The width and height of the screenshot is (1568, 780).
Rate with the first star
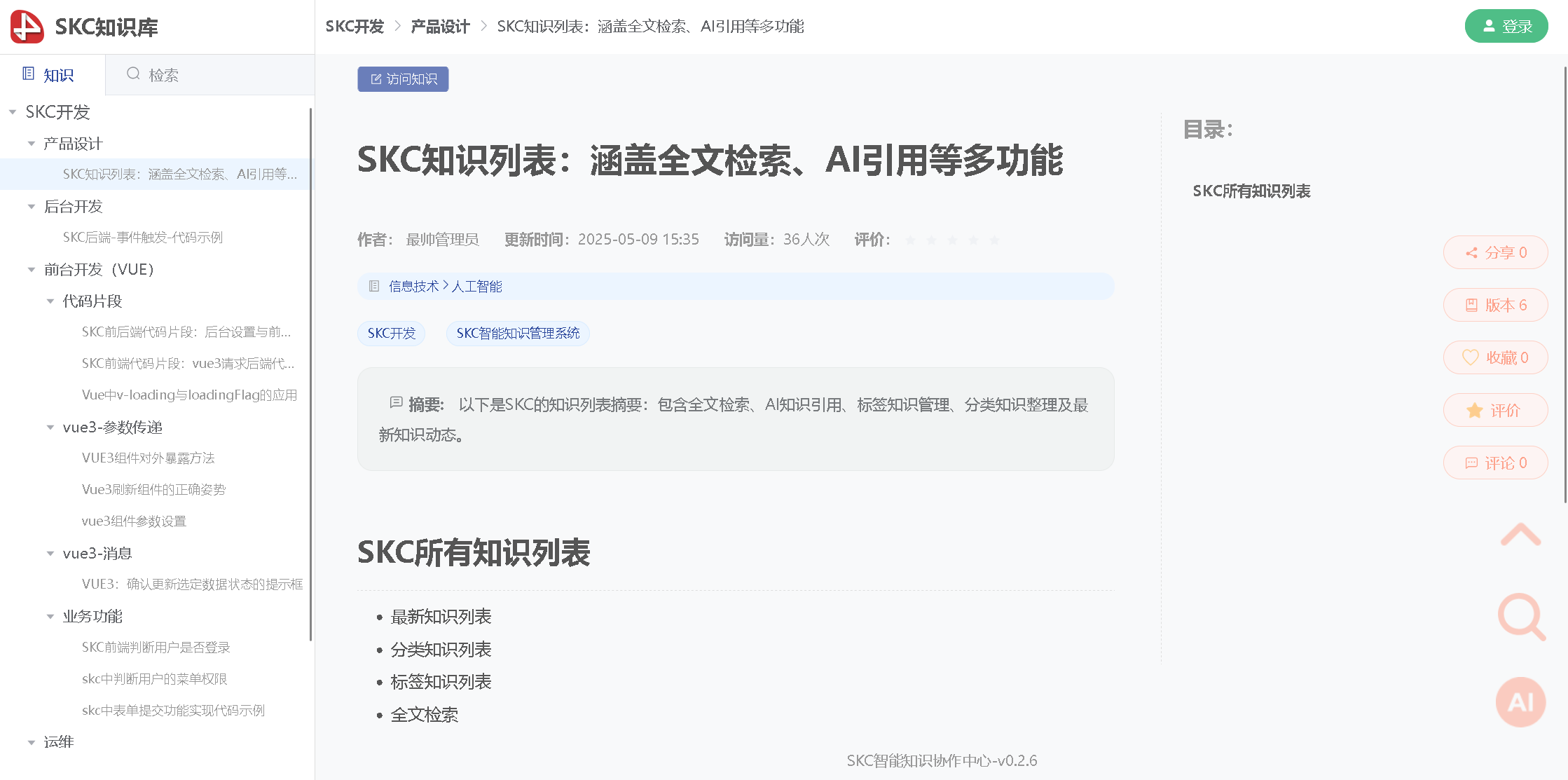(x=910, y=240)
